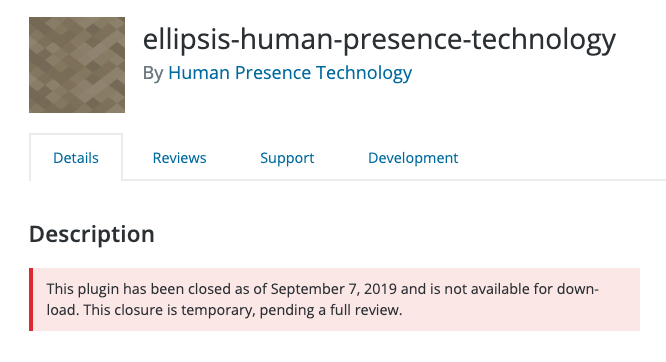This screenshot has height=362, width=666.
Task: Select the Details tab
Action: [76, 158]
